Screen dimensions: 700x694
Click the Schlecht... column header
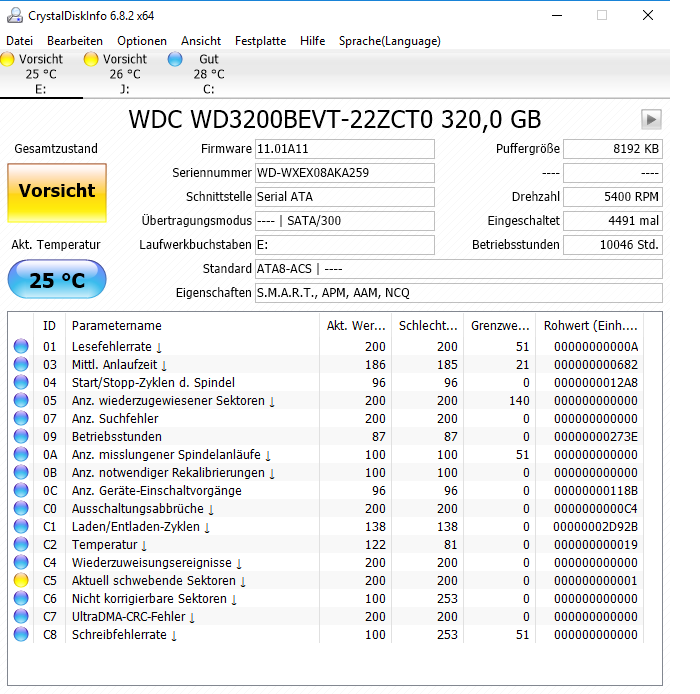tap(428, 326)
